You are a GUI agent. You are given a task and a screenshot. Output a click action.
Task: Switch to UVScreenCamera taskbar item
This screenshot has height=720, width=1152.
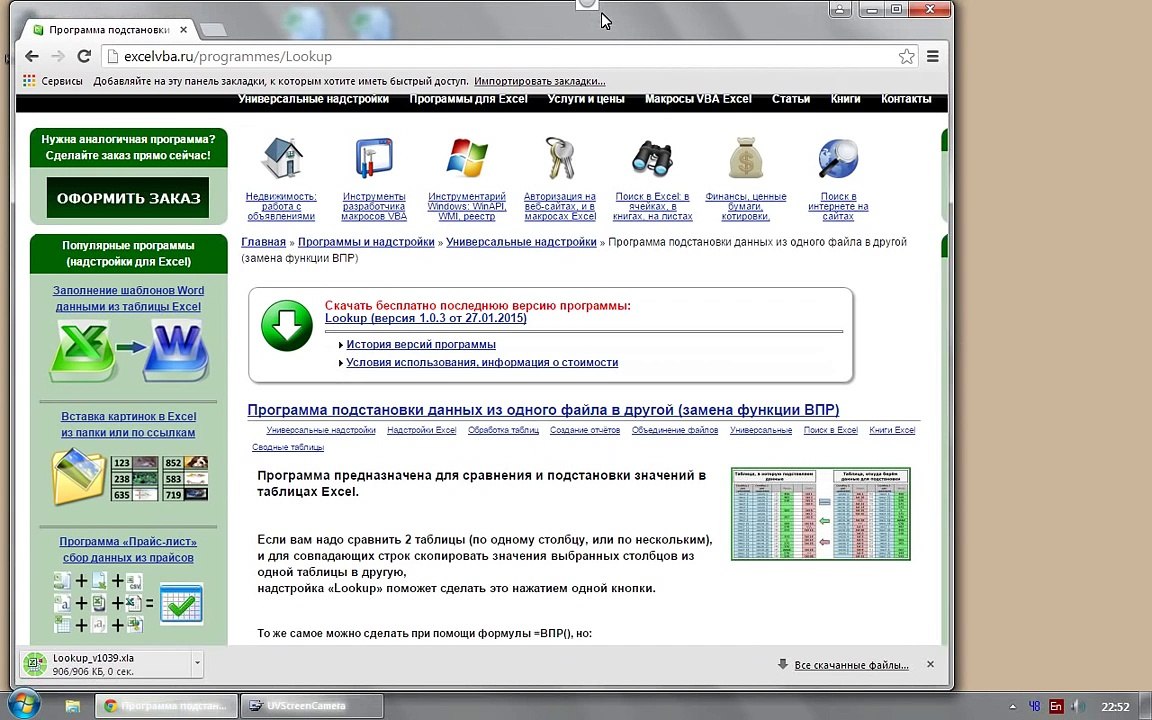click(x=312, y=706)
